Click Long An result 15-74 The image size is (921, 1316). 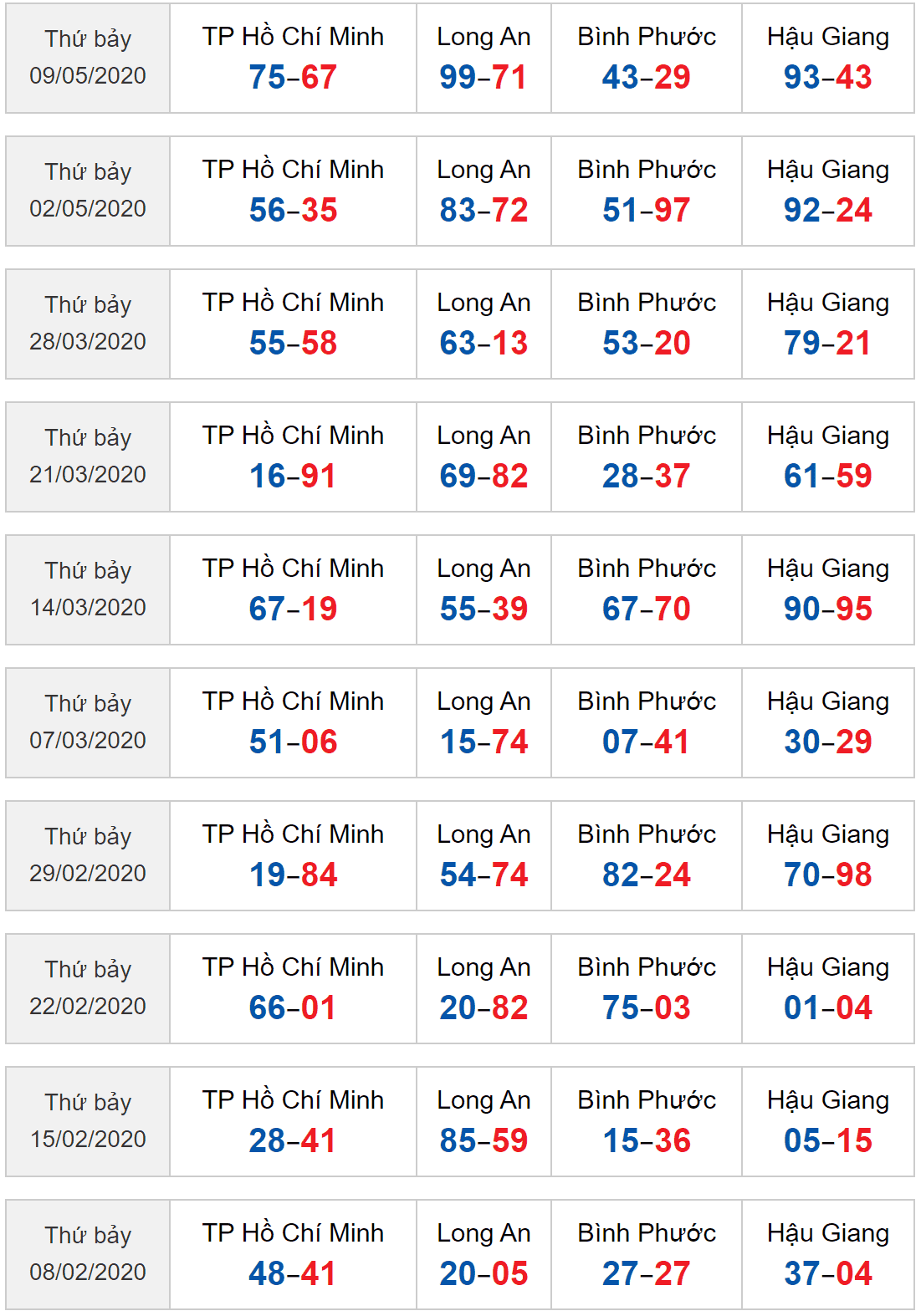click(484, 742)
